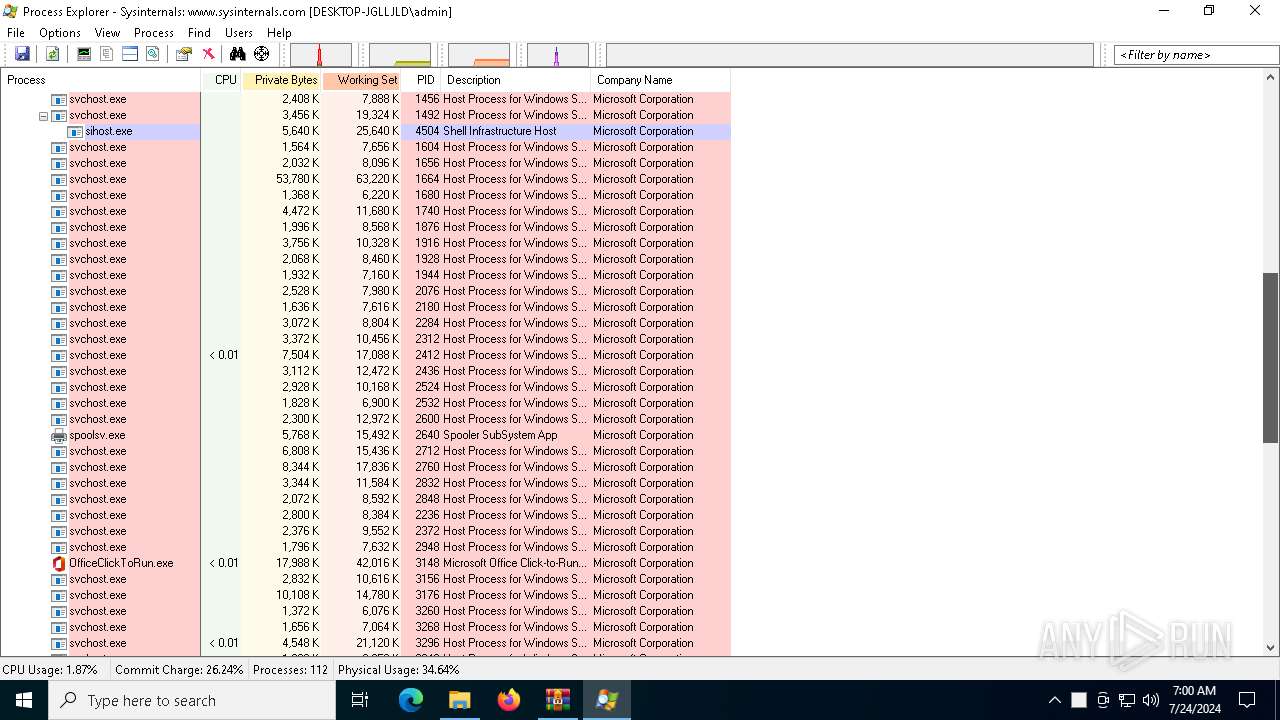Select svchost.exe with PID 1664
Viewport: 1280px width, 720px height.
pos(365,179)
